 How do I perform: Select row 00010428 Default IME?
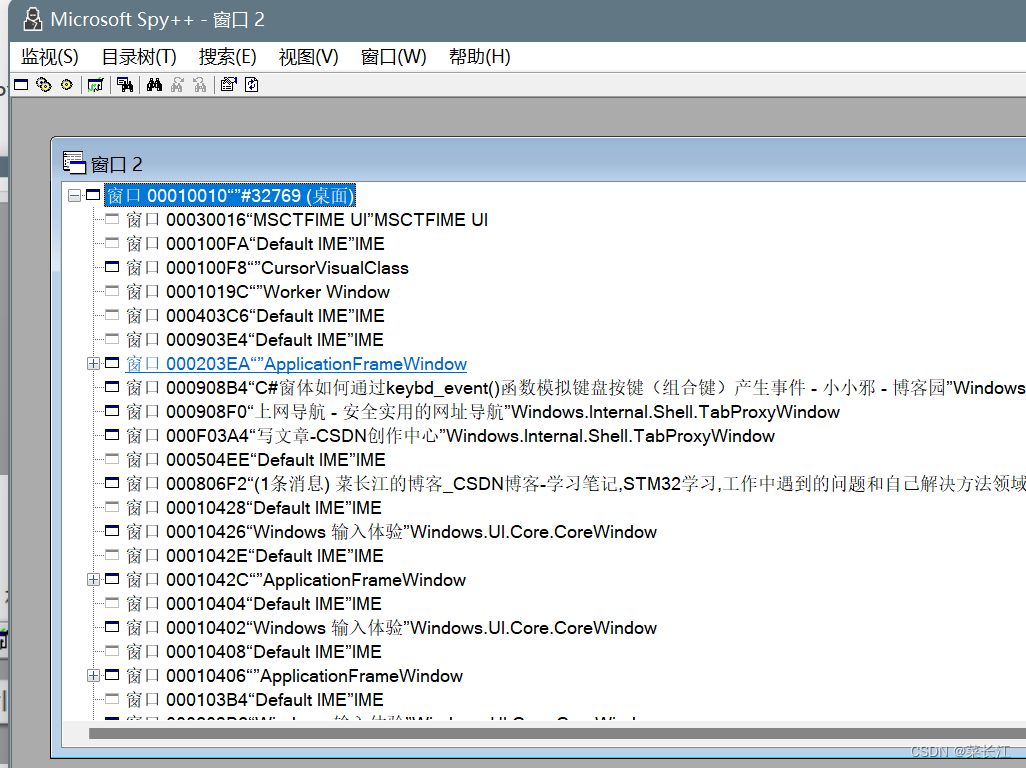click(x=254, y=508)
